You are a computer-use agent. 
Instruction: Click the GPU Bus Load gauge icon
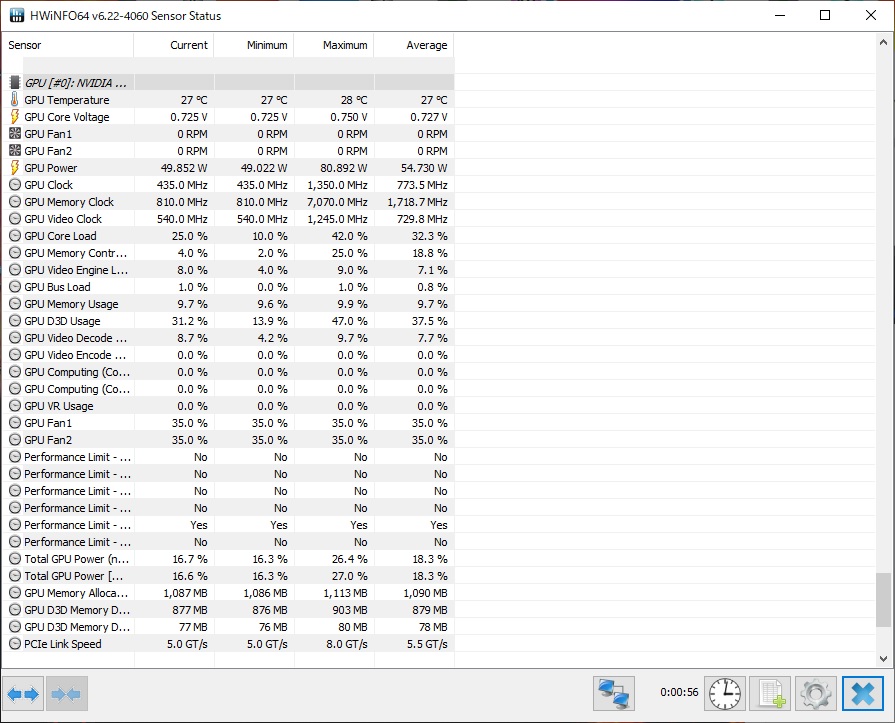coord(15,287)
